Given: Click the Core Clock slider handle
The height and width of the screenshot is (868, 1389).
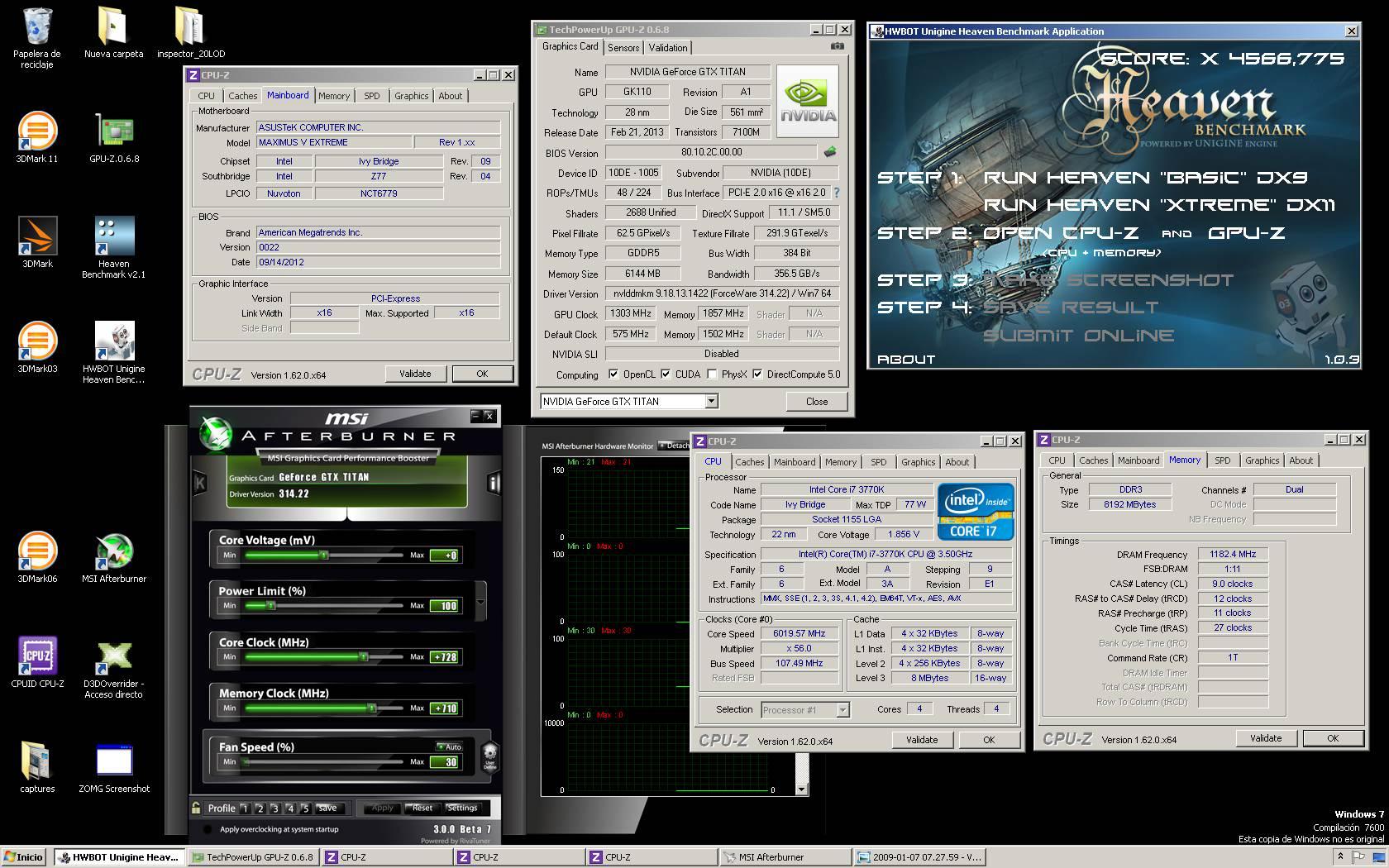Looking at the screenshot, I should click(x=364, y=657).
